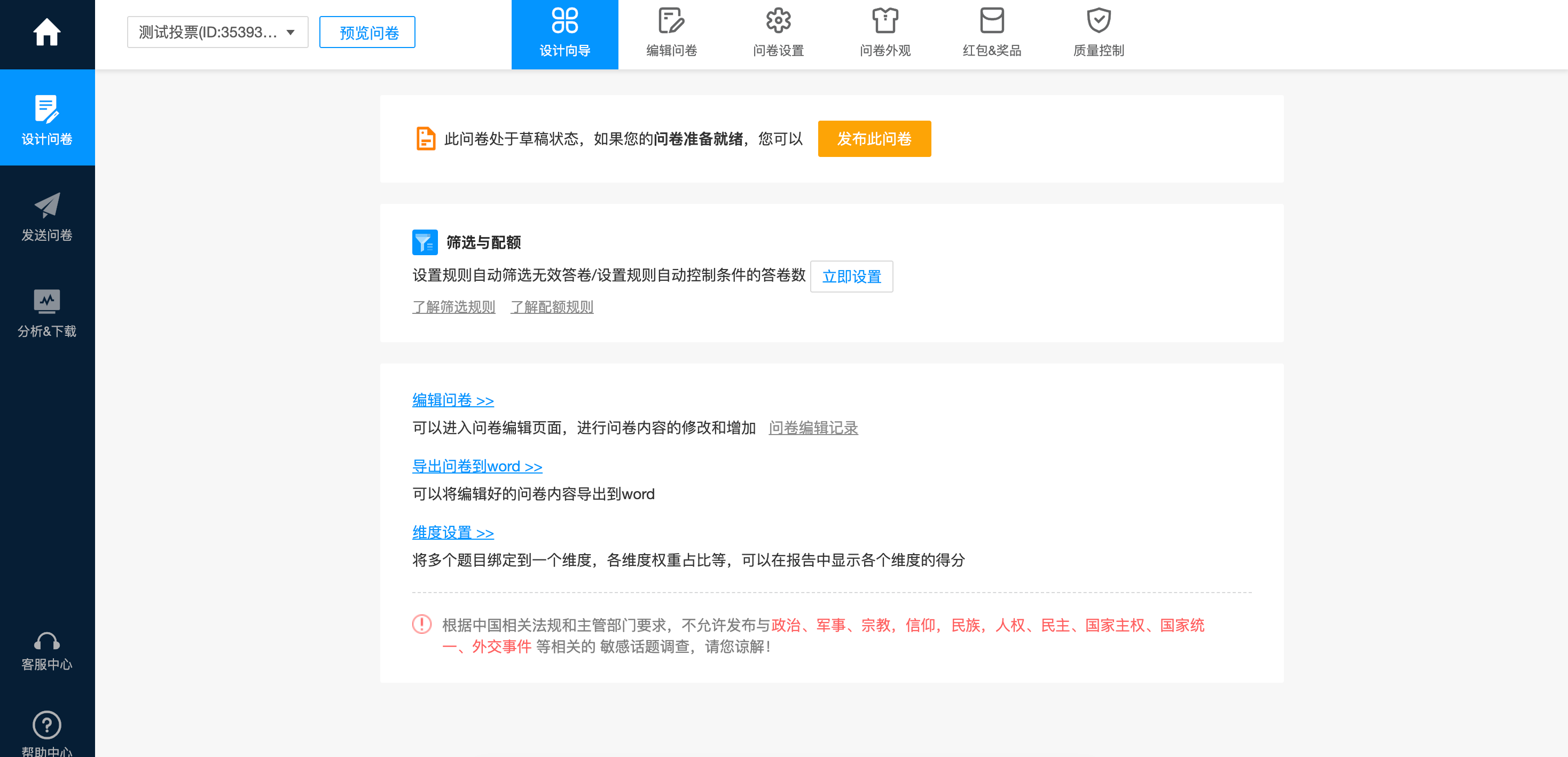Click the 导出问卷到word link
Image resolution: width=1568 pixels, height=757 pixels.
tap(476, 466)
